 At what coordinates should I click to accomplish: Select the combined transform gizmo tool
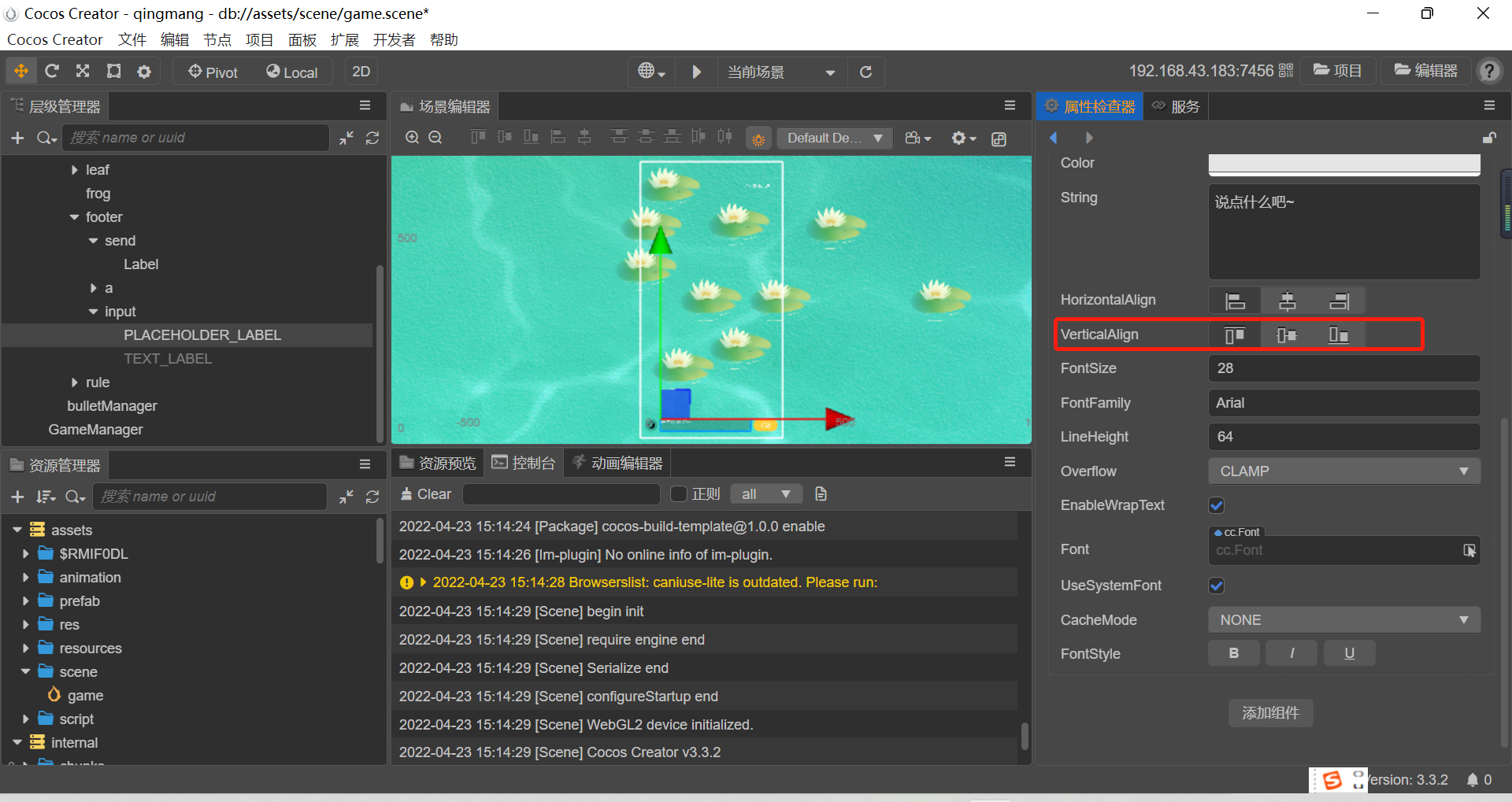click(144, 72)
